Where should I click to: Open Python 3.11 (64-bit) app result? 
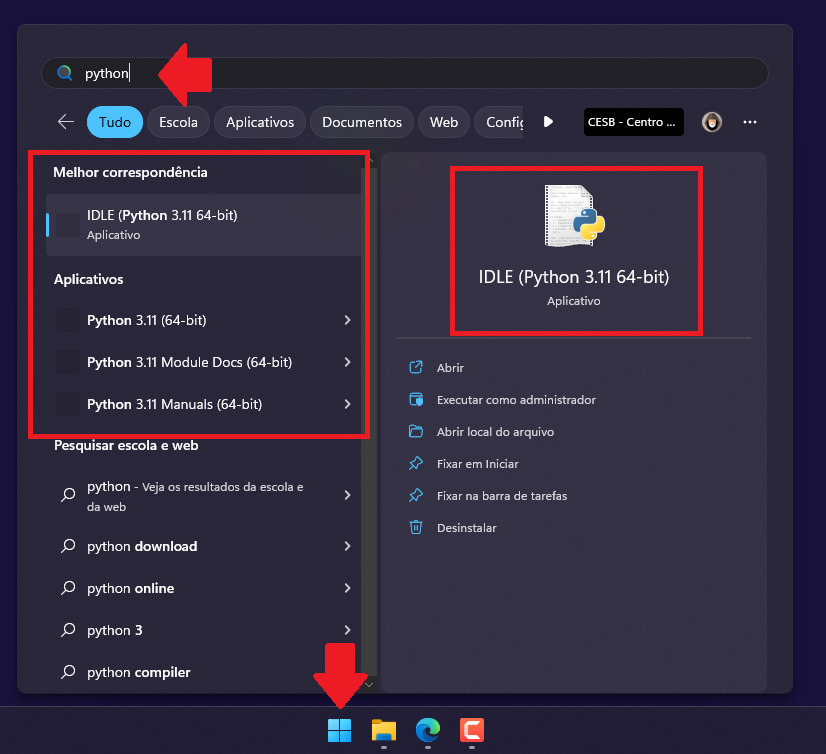(204, 320)
